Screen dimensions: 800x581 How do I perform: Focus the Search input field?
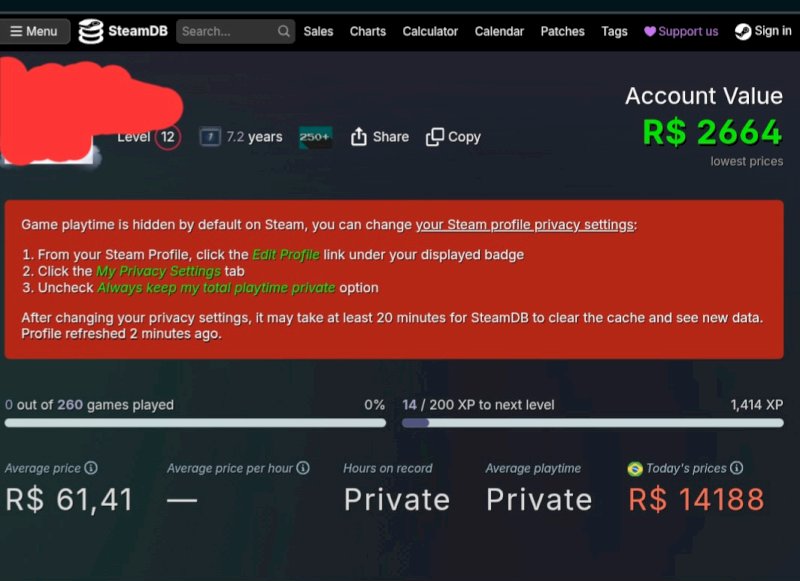235,31
